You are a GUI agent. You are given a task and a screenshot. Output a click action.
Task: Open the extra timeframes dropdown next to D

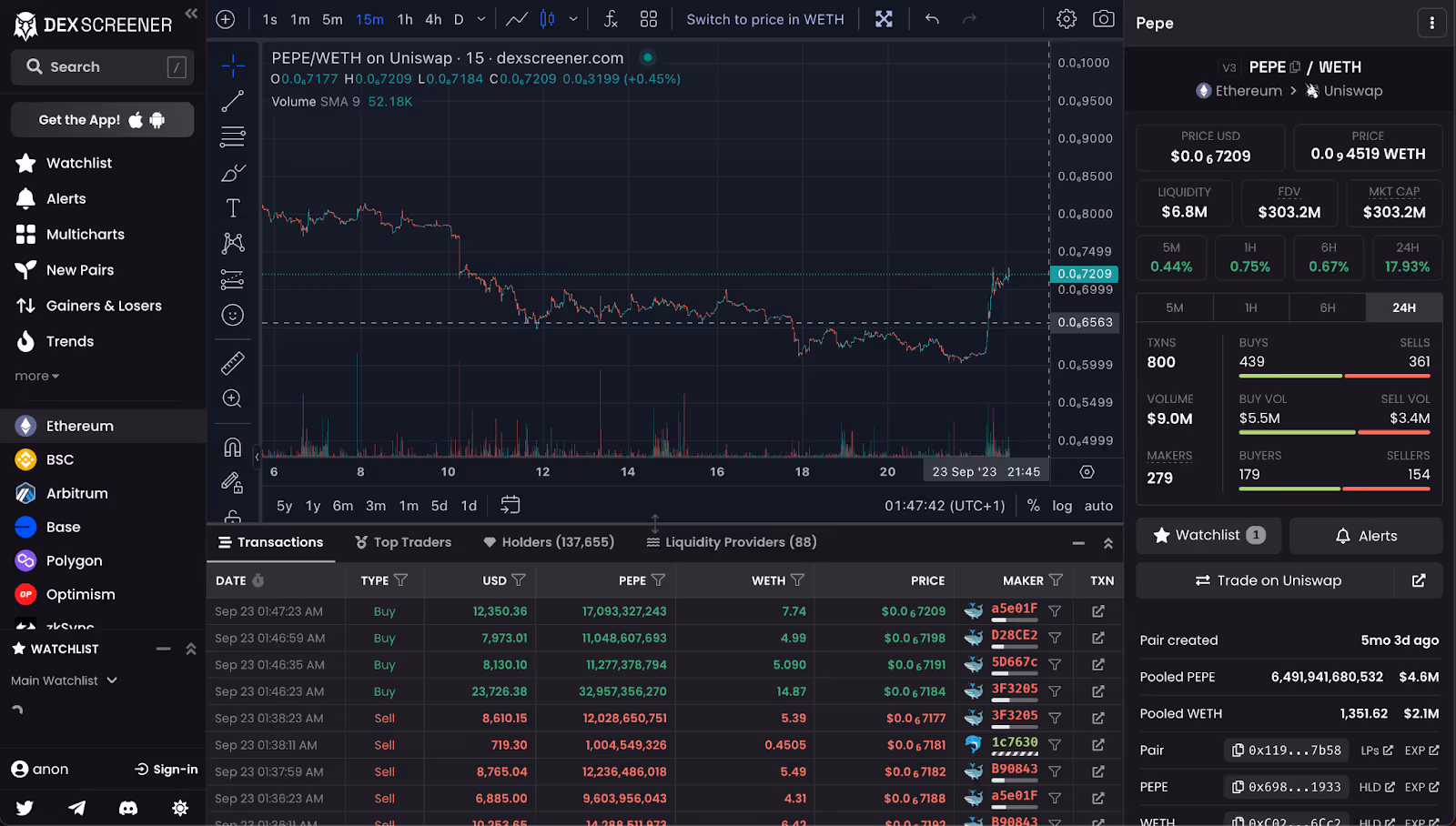pyautogui.click(x=481, y=18)
